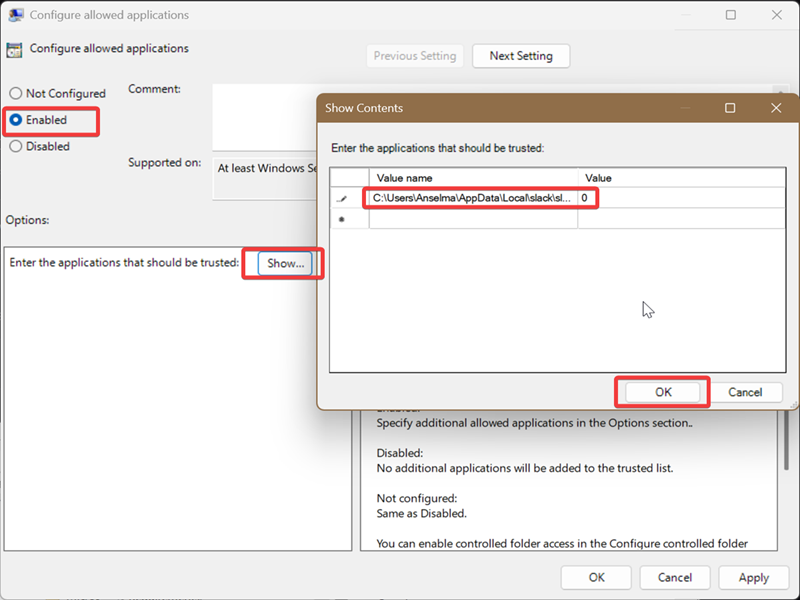The image size is (800, 600).
Task: Select the new-row asterisk marker
Action: (x=349, y=219)
